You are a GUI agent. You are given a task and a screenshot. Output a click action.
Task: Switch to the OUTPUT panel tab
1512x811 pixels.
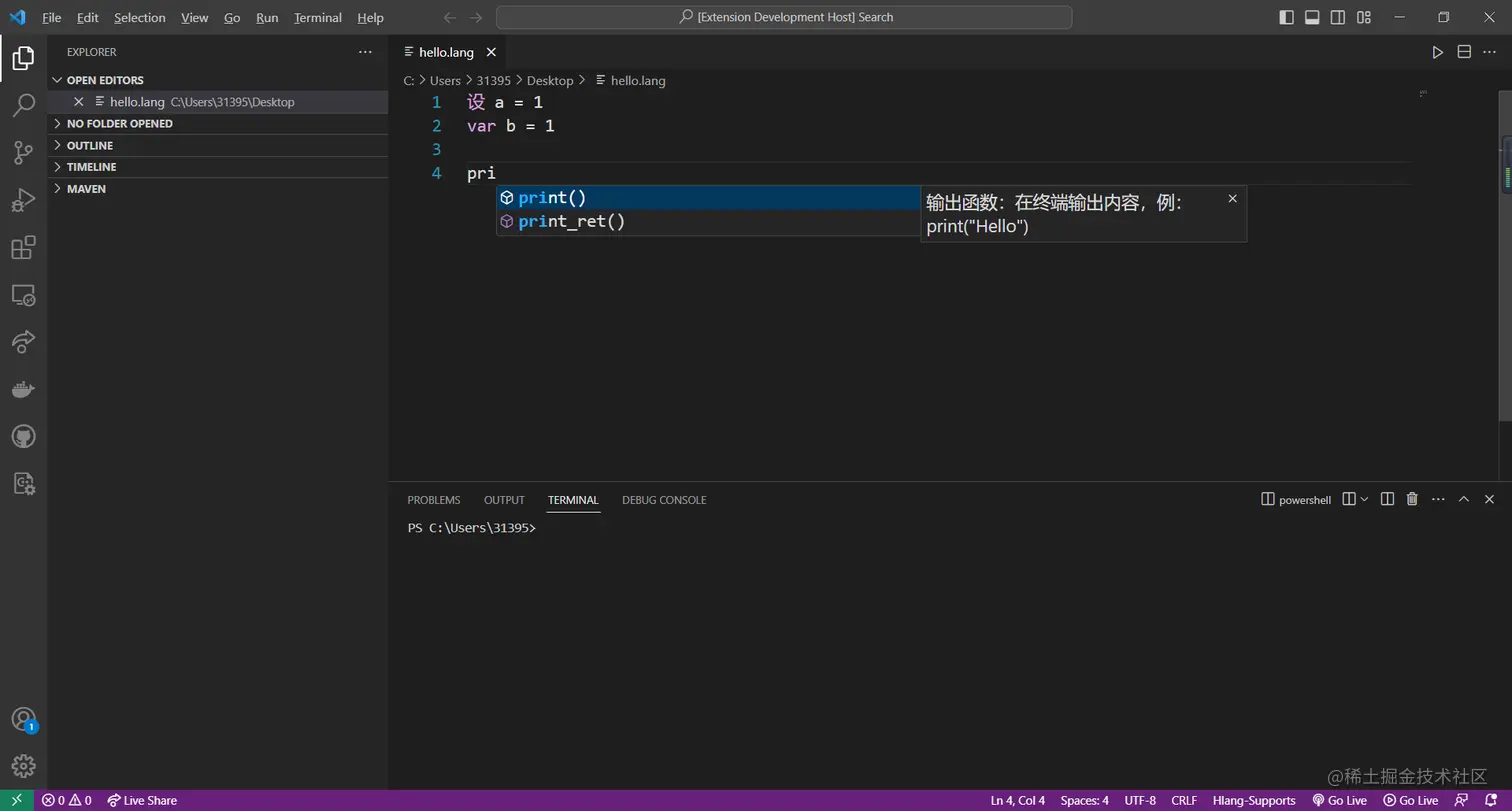pyautogui.click(x=504, y=500)
